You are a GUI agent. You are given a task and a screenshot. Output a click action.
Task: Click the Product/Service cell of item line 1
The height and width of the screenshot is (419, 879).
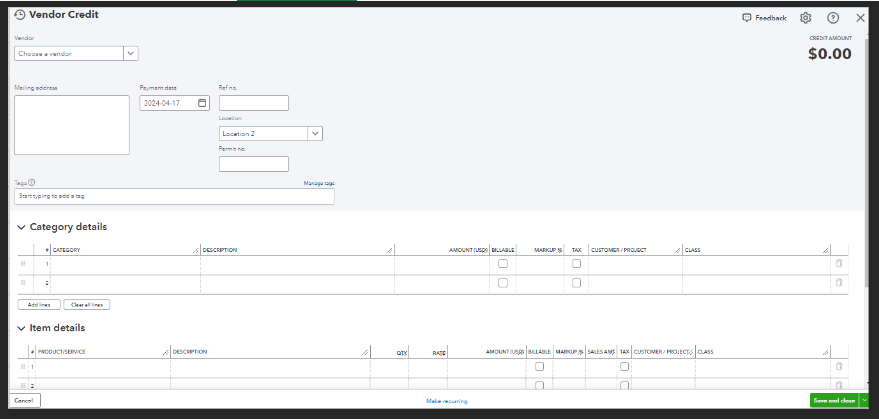click(x=103, y=366)
